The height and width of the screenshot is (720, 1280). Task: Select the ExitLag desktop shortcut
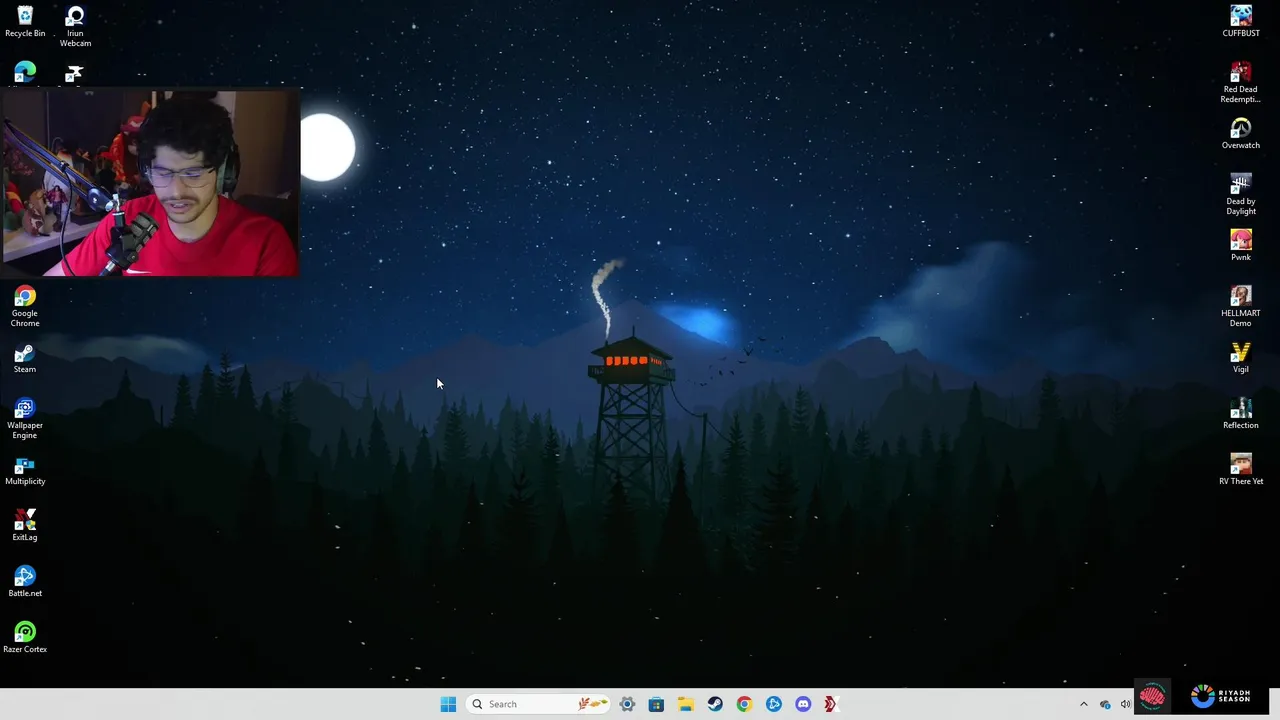pyautogui.click(x=25, y=526)
